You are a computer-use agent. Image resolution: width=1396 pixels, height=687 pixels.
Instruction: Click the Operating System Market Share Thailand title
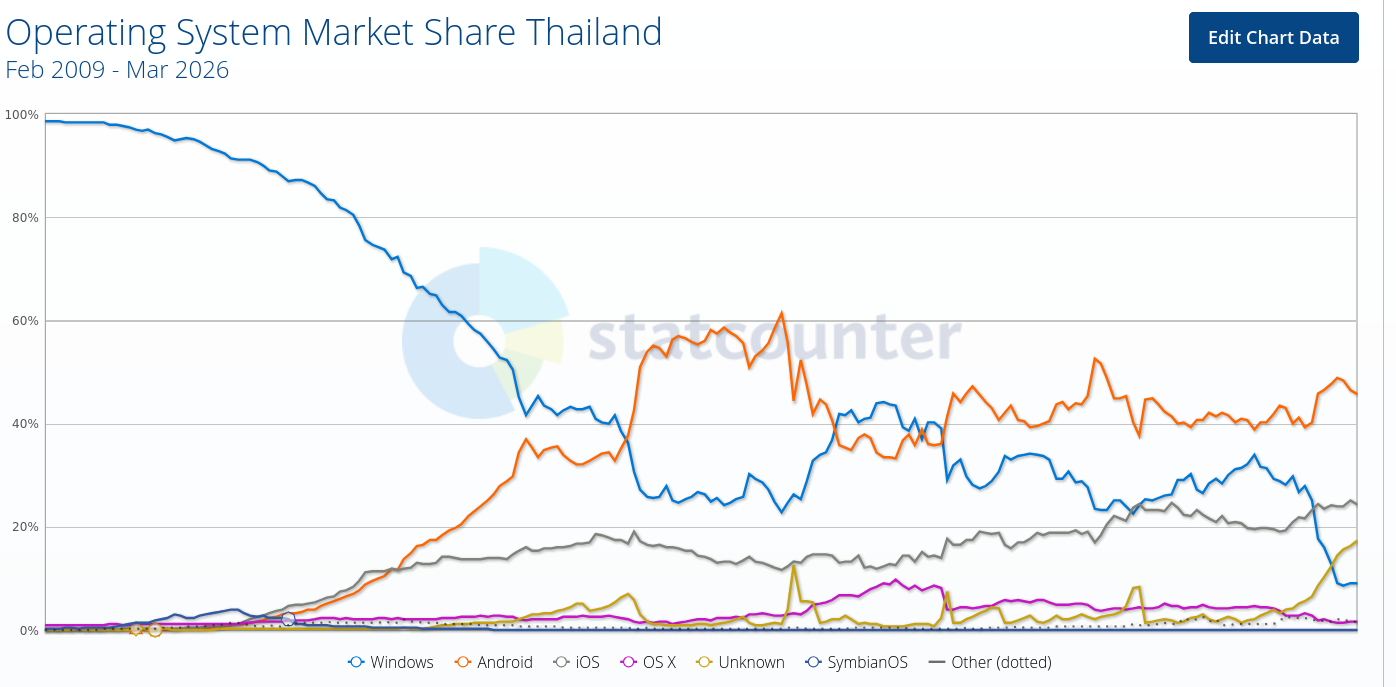click(333, 32)
